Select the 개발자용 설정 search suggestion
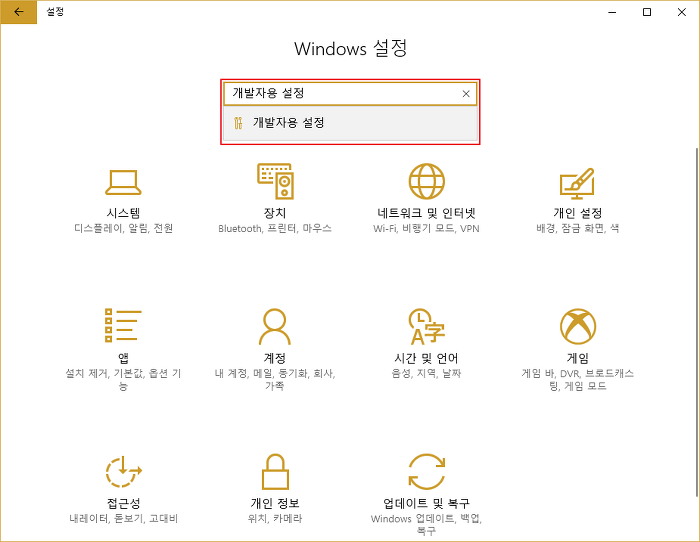 point(350,123)
